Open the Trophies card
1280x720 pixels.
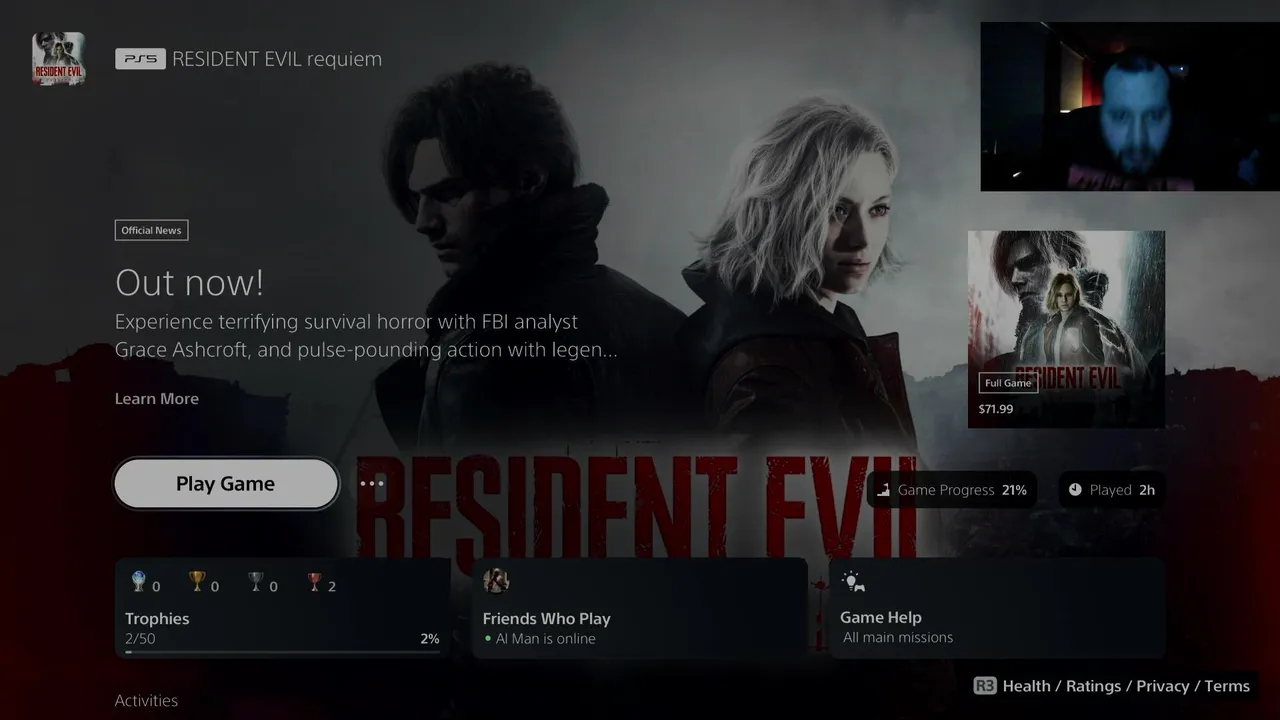[x=282, y=608]
